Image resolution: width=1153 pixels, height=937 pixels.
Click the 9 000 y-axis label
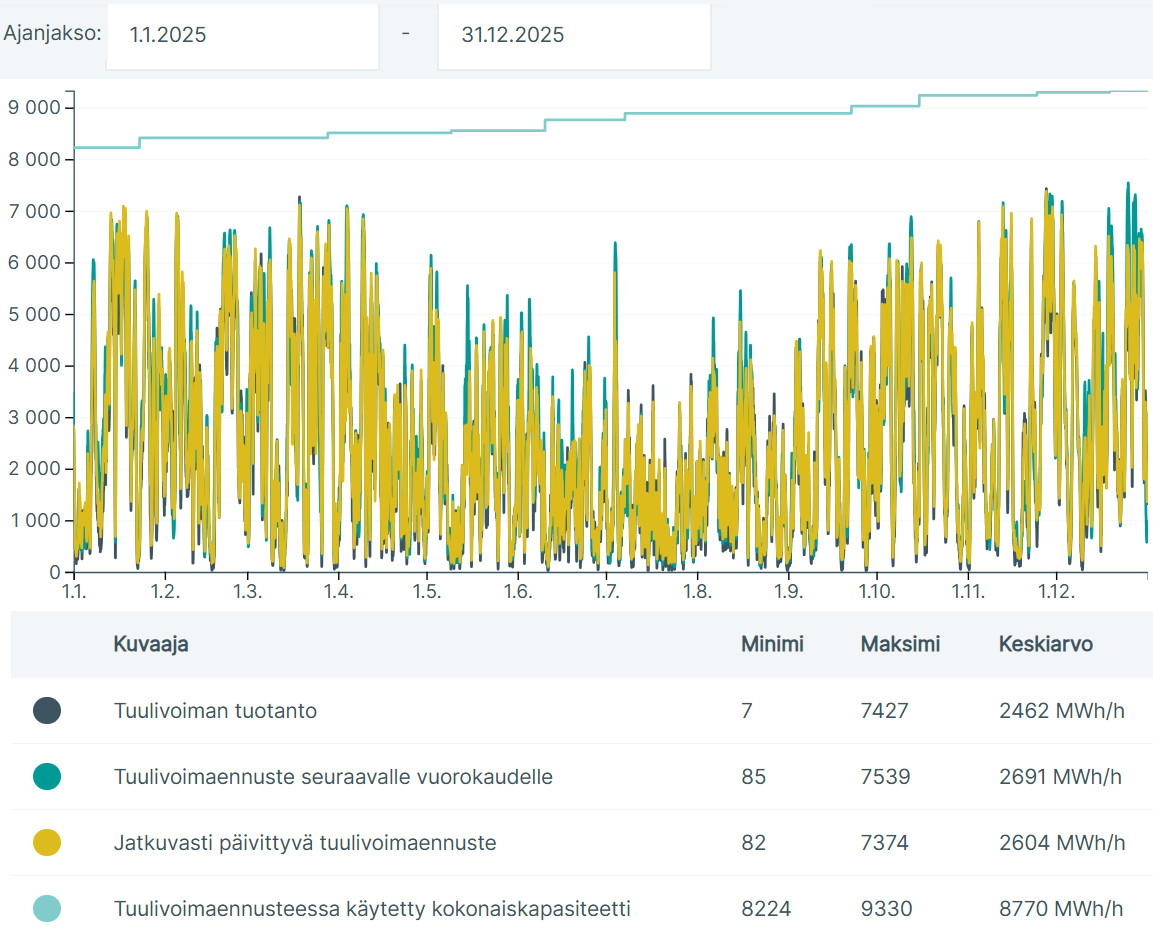coord(34,107)
